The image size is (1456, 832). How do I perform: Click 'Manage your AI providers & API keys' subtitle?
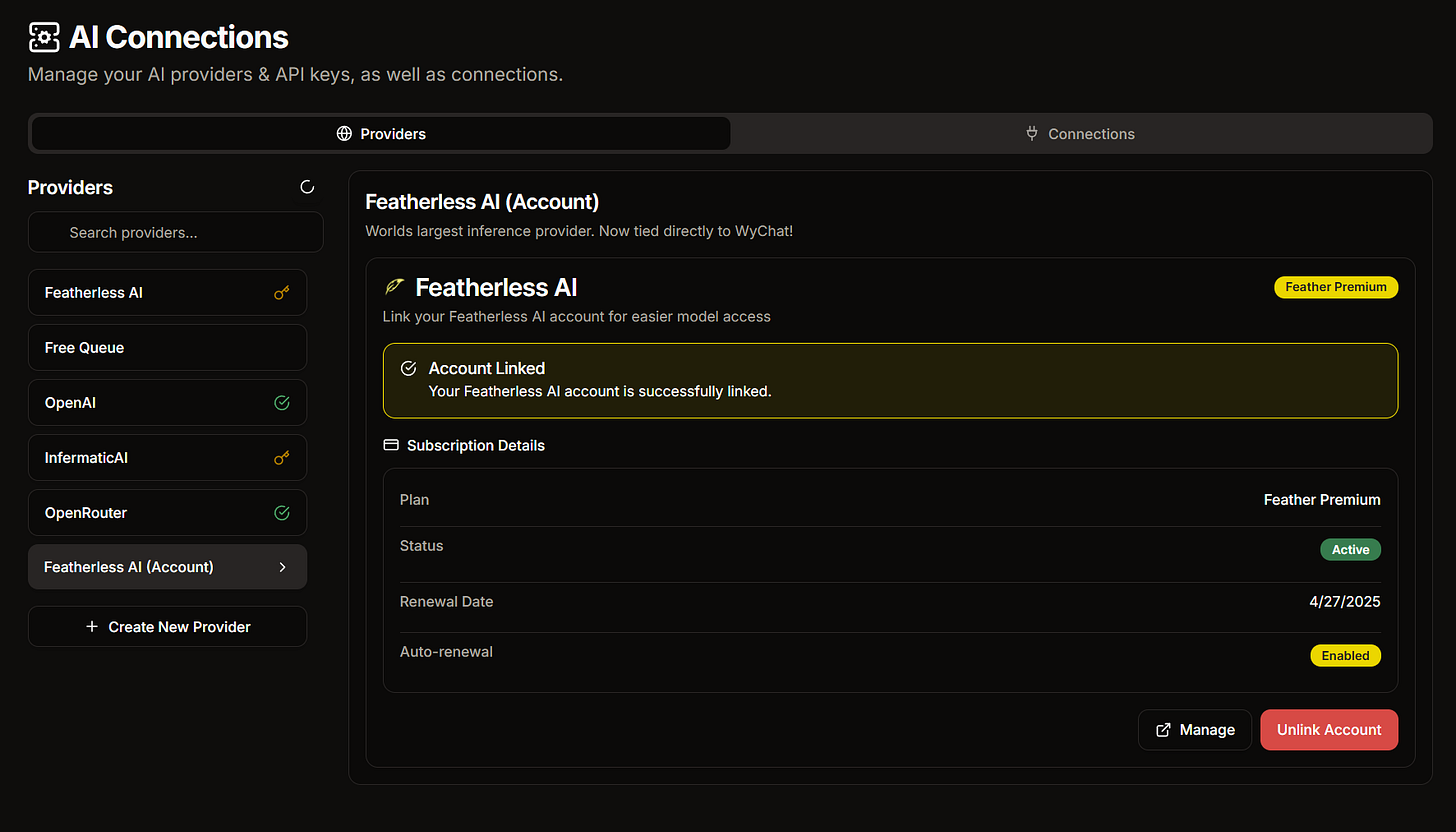(x=295, y=74)
